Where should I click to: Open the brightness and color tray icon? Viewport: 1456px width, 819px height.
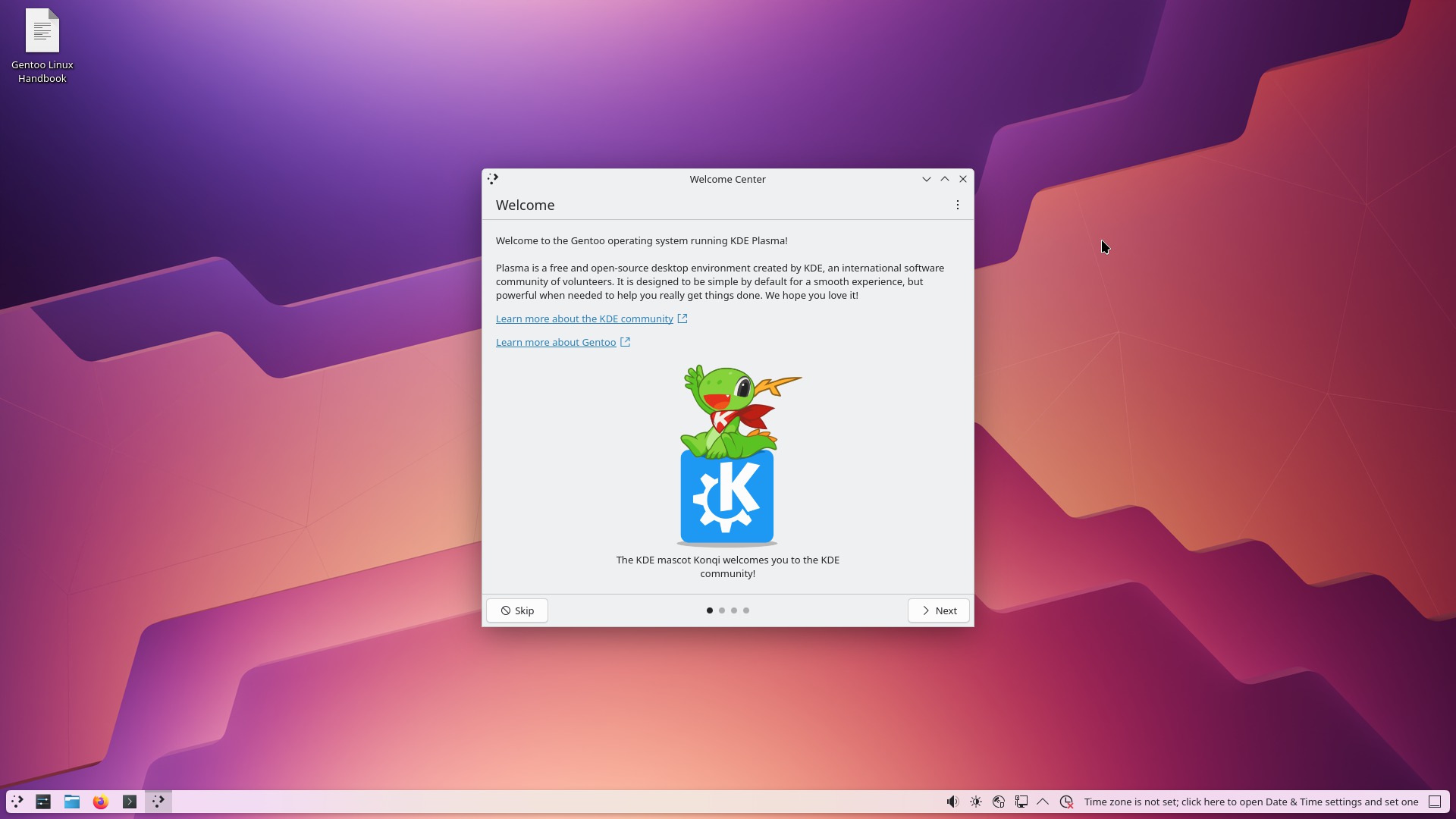click(976, 802)
